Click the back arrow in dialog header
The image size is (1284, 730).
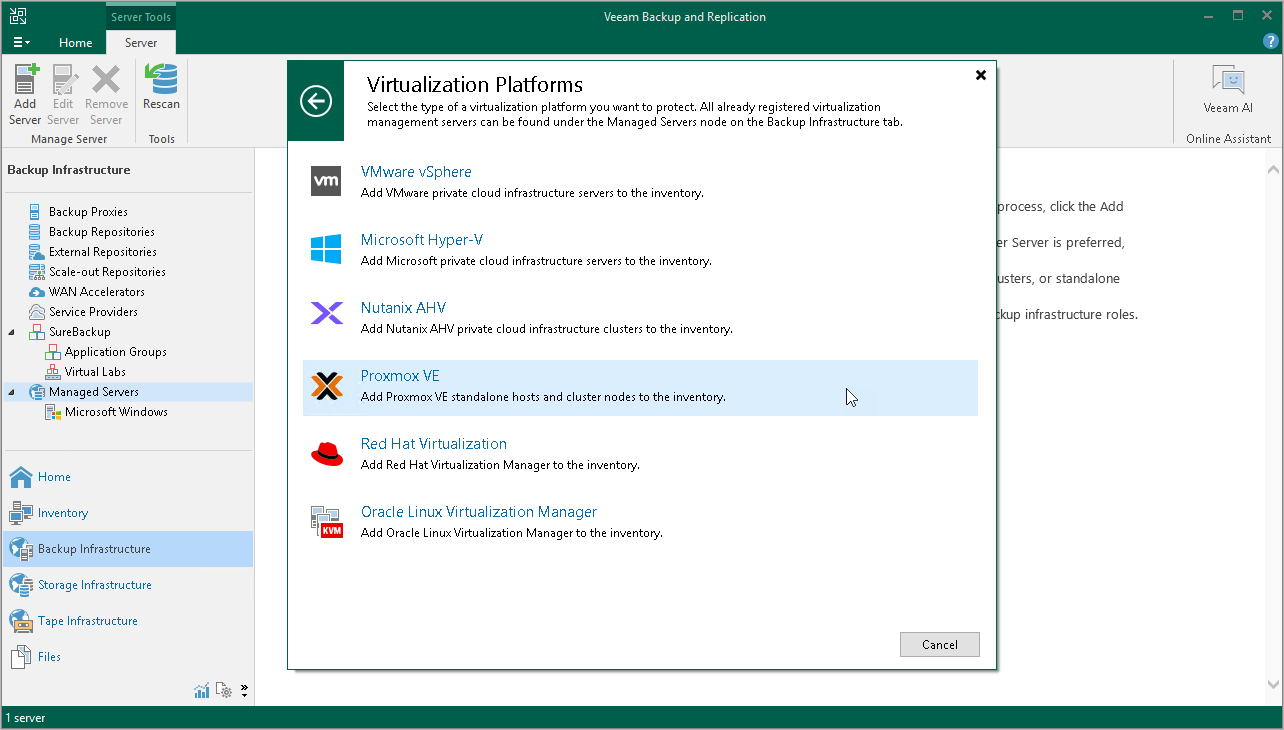tap(316, 101)
